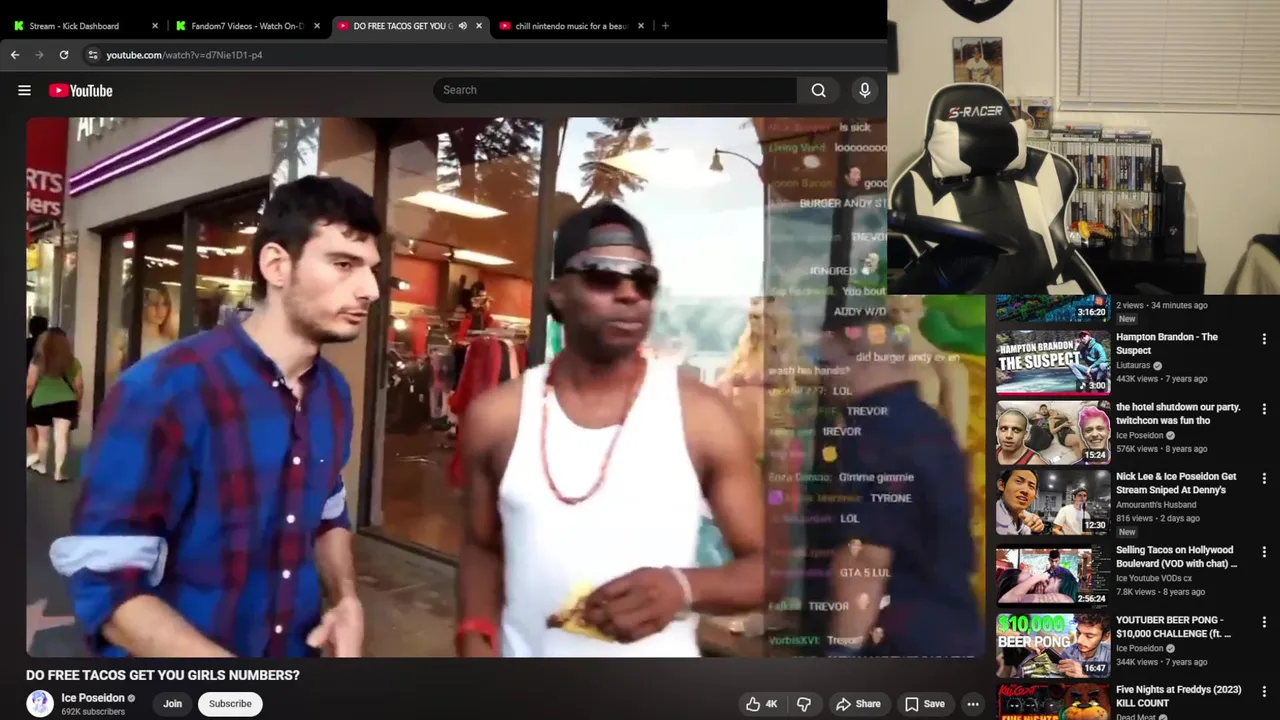The image size is (1280, 720).
Task: Play the 3:16:20 video thumbnail
Action: click(1052, 308)
